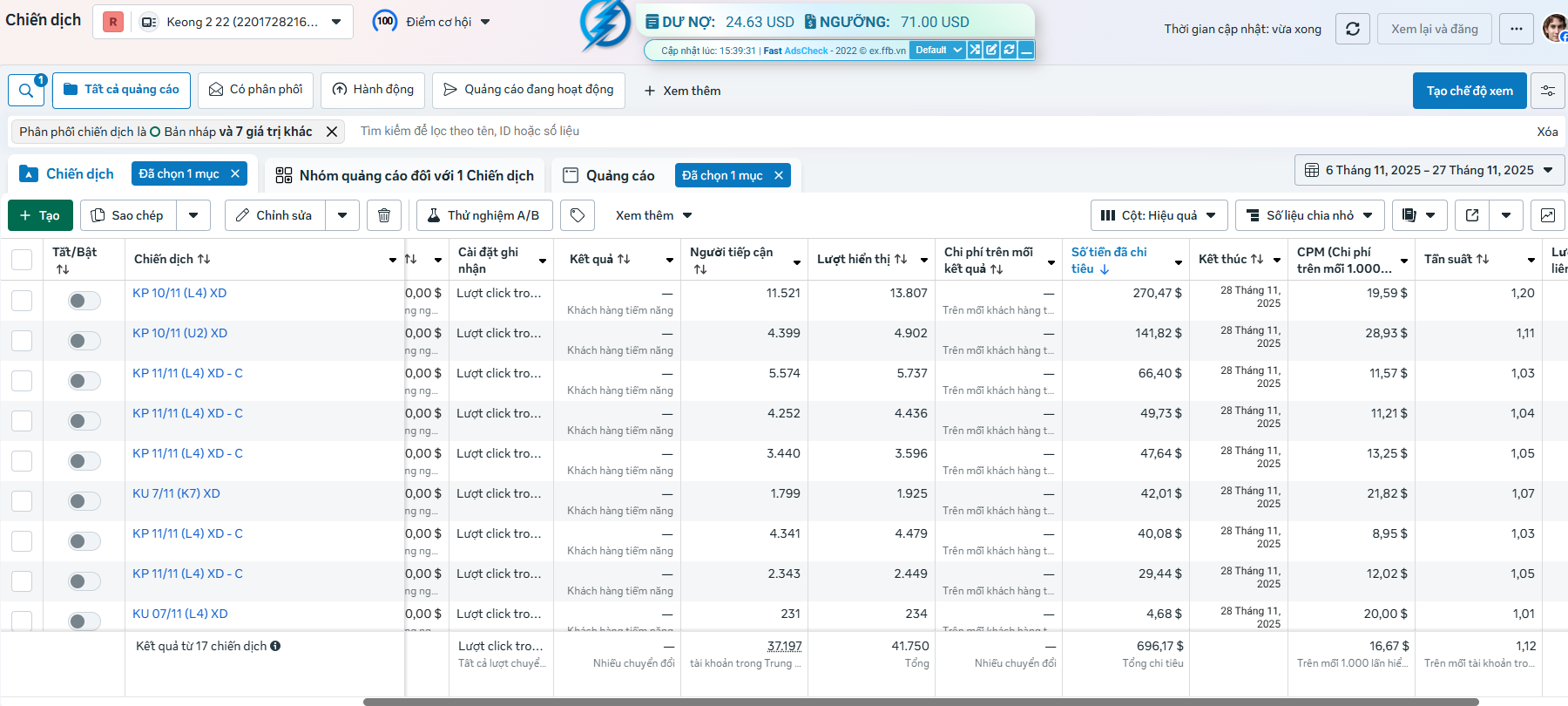Open the 'Tần suất' column menu arrow
The width and height of the screenshot is (1568, 706).
pyautogui.click(x=1531, y=260)
